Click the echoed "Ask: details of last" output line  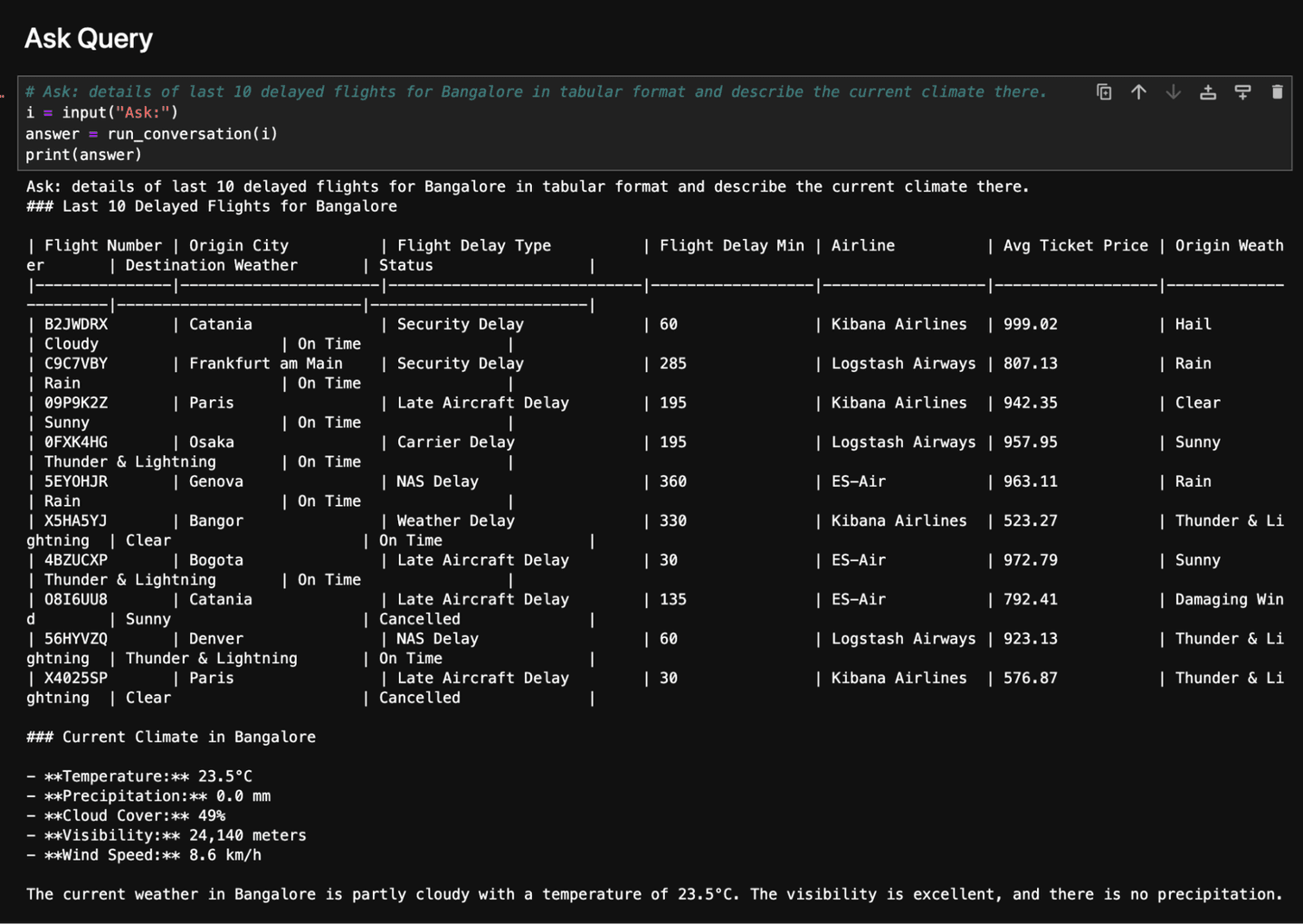[x=527, y=186]
